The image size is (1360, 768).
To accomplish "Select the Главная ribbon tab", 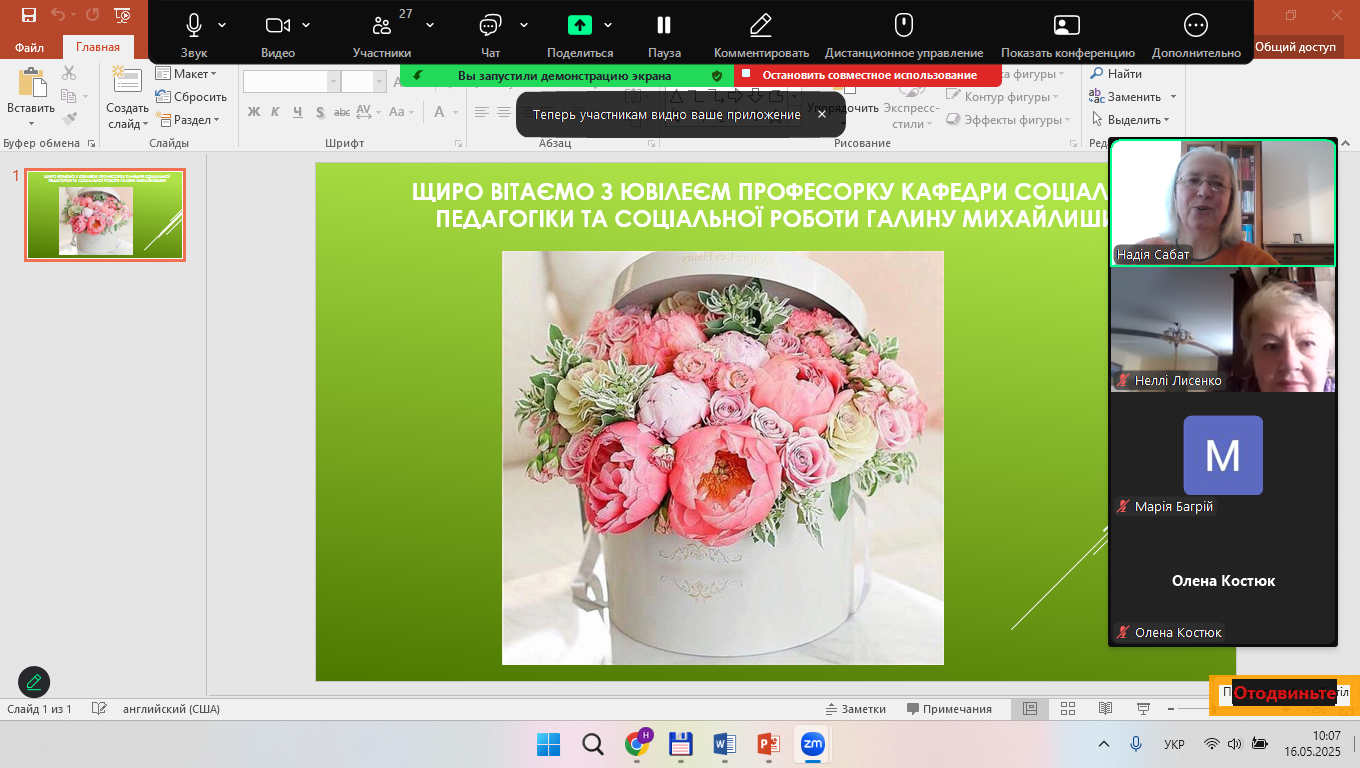I will [98, 47].
